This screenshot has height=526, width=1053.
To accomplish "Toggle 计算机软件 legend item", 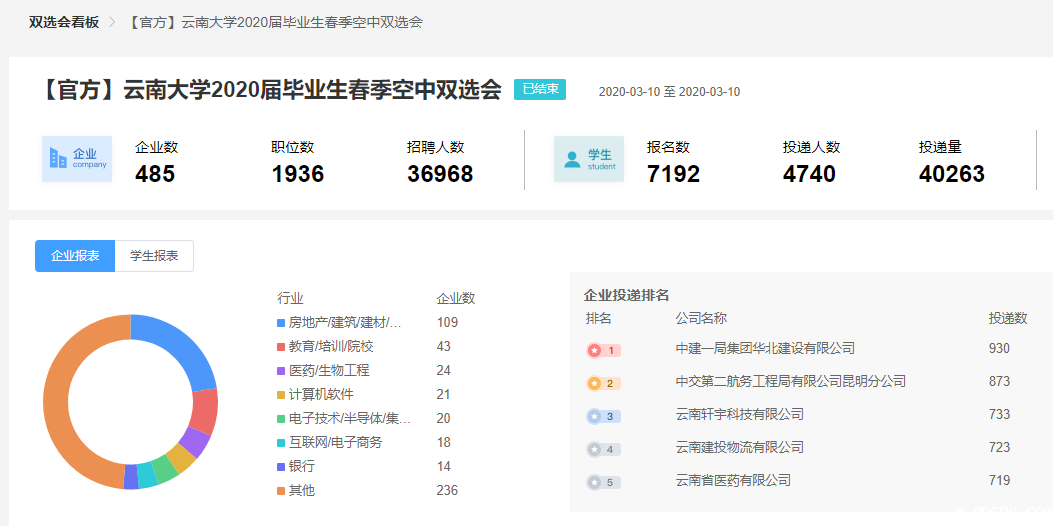I will (x=320, y=394).
